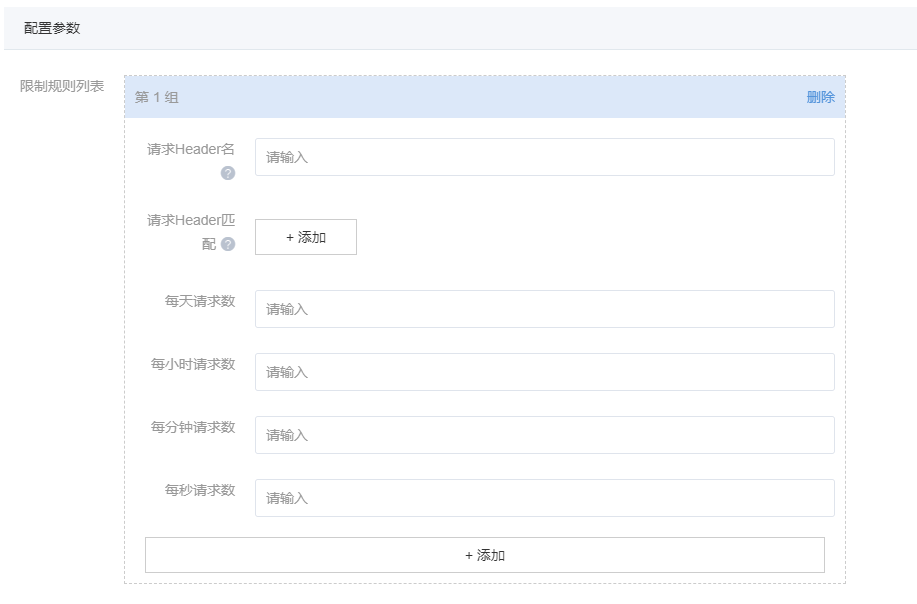Click the 每分钟请求数 label text
Image resolution: width=917 pixels, height=604 pixels.
pos(193,427)
